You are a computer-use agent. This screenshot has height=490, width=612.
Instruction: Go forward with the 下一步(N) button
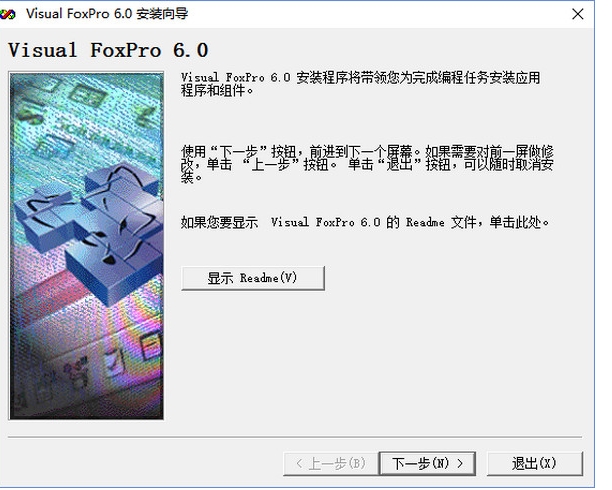tap(427, 463)
